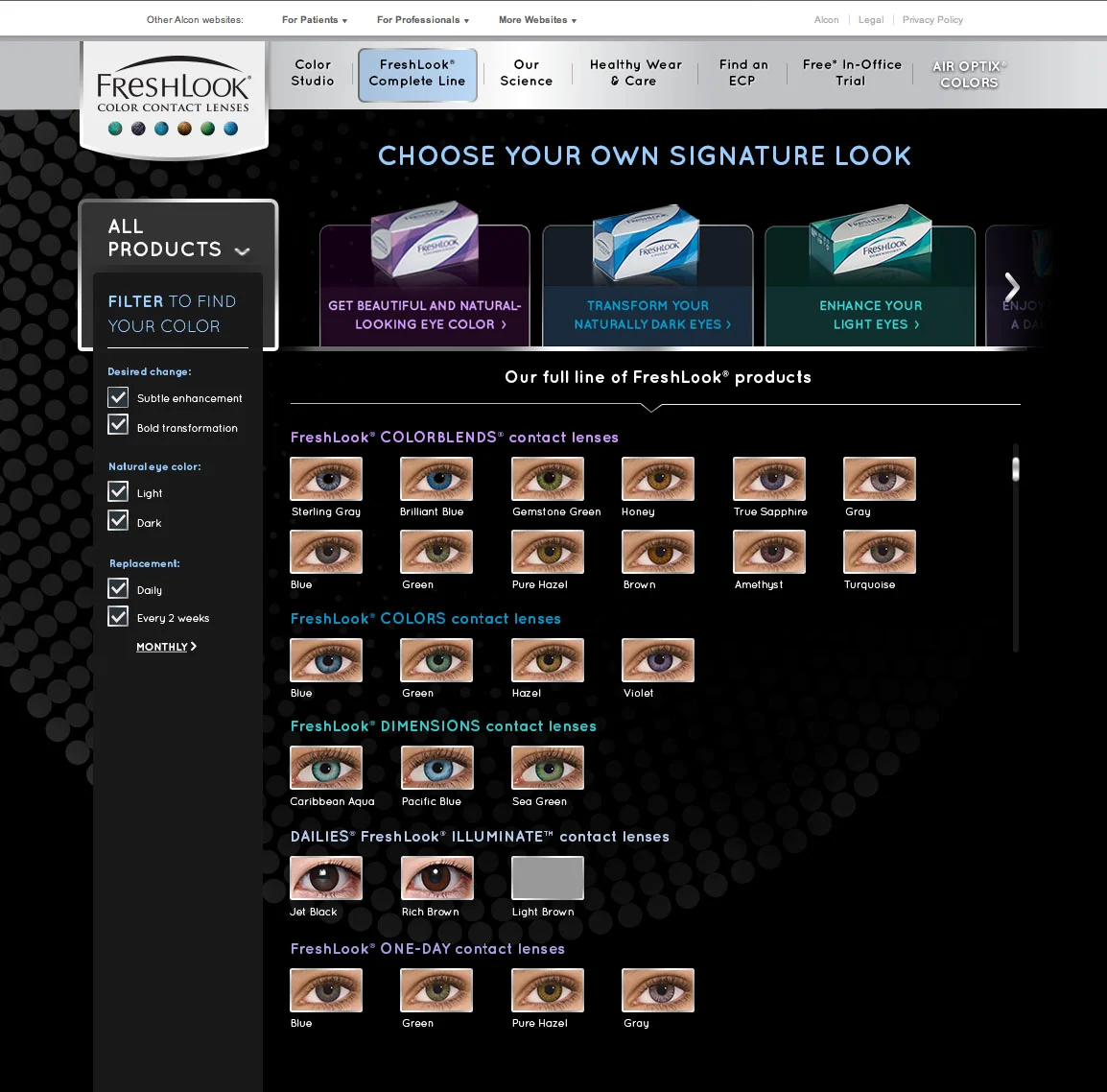Click Get Beautiful and Natural-Looking Eye Color card
Viewport: 1107px width, 1092px height.
click(425, 285)
